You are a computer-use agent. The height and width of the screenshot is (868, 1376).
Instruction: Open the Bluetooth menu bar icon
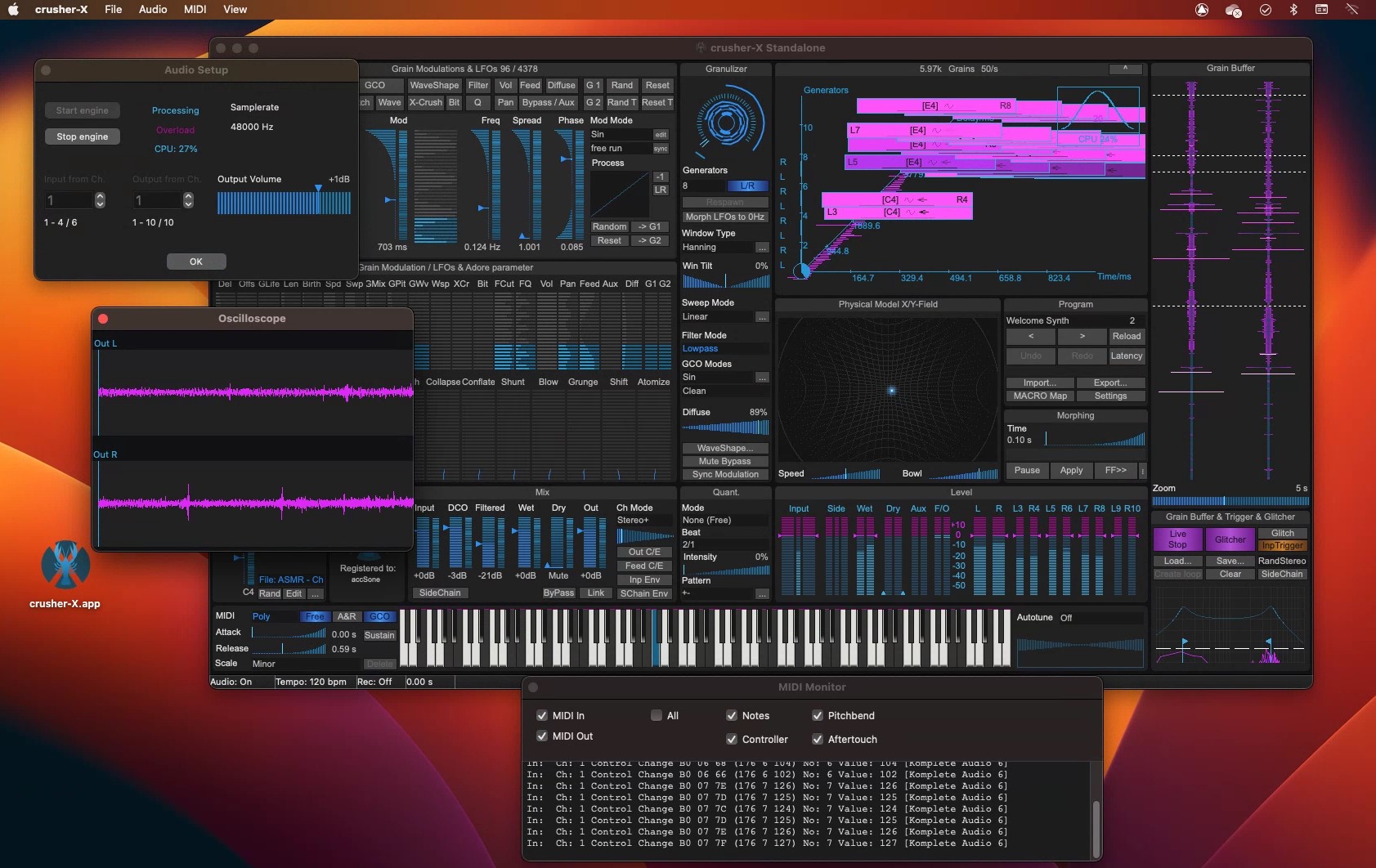coord(1293,10)
